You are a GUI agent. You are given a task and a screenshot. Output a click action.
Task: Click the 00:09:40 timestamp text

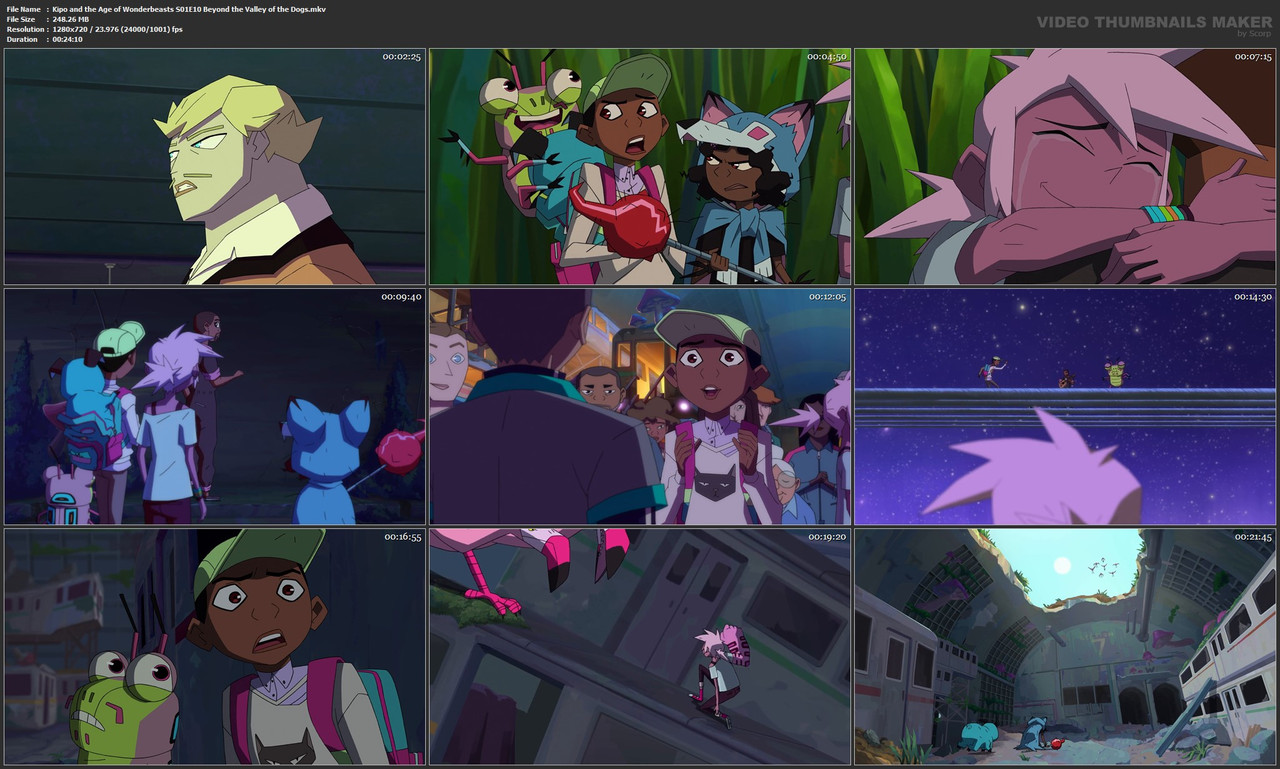(x=402, y=297)
